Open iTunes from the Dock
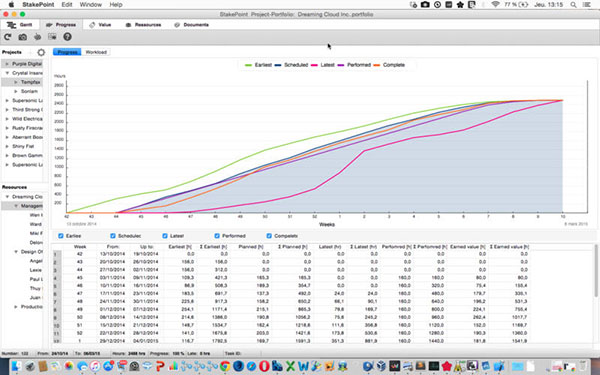Image resolution: width=600 pixels, height=375 pixels. tap(95, 366)
